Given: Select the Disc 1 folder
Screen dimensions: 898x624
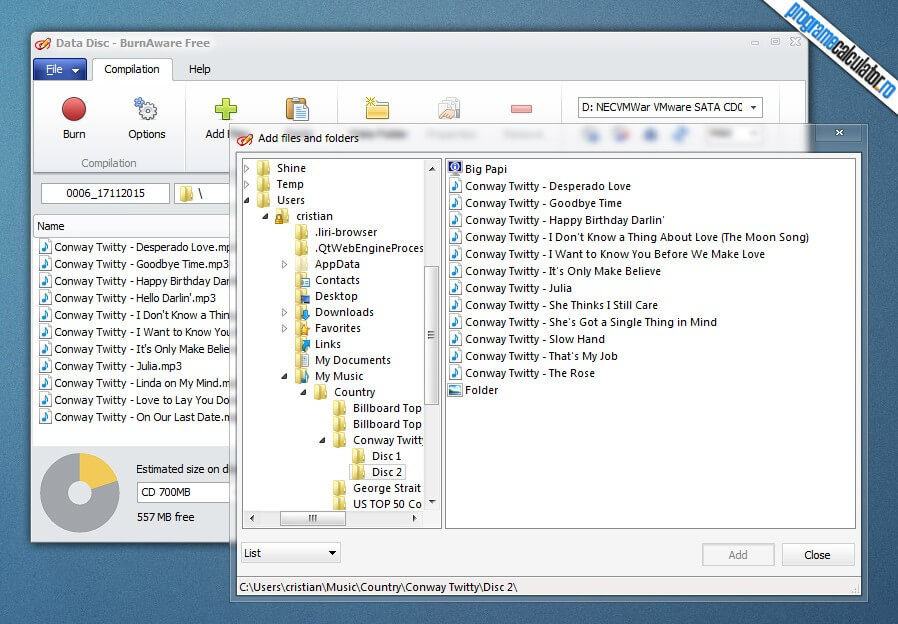Looking at the screenshot, I should tap(386, 456).
